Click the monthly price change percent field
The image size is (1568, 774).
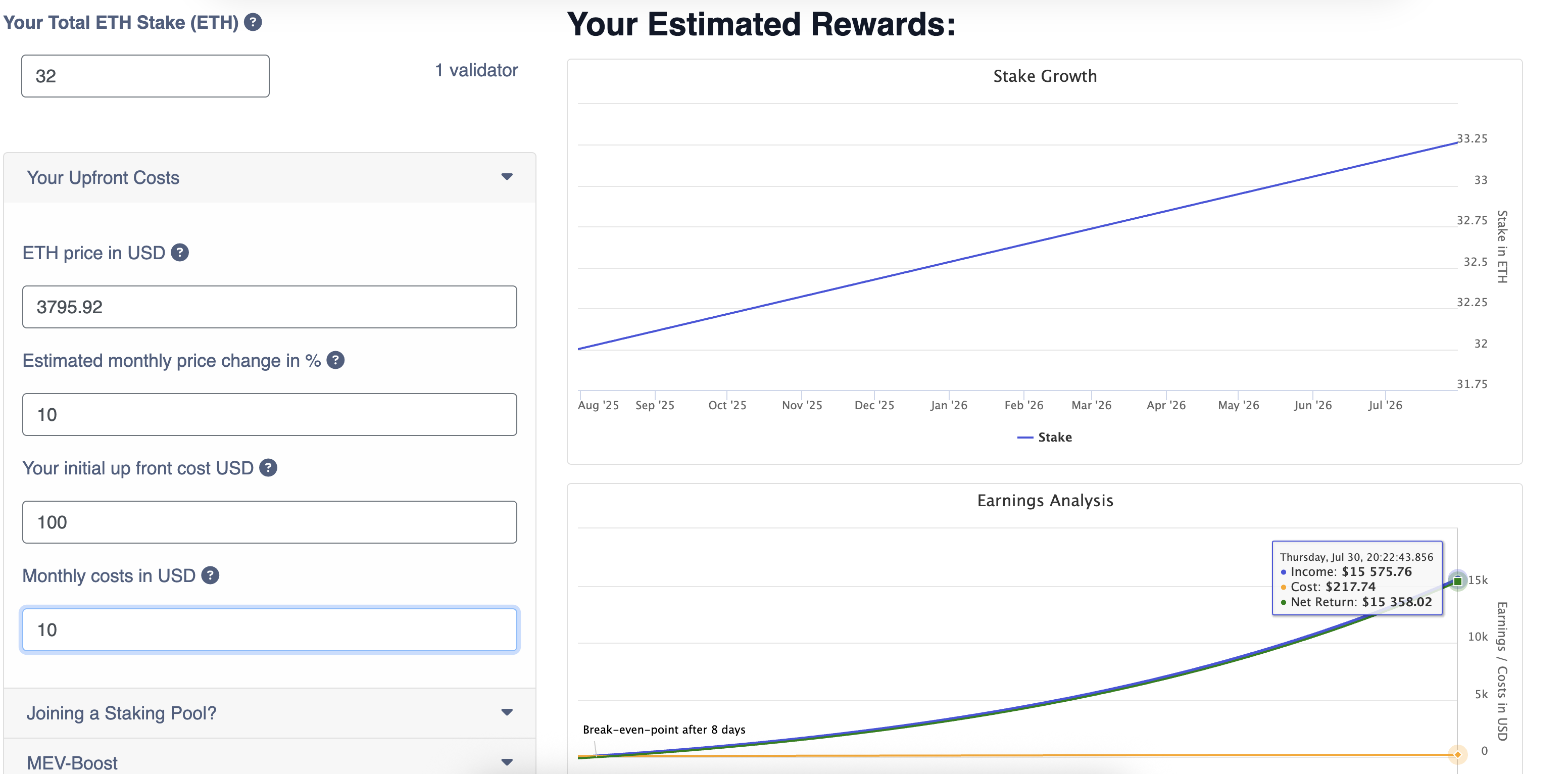click(x=269, y=415)
